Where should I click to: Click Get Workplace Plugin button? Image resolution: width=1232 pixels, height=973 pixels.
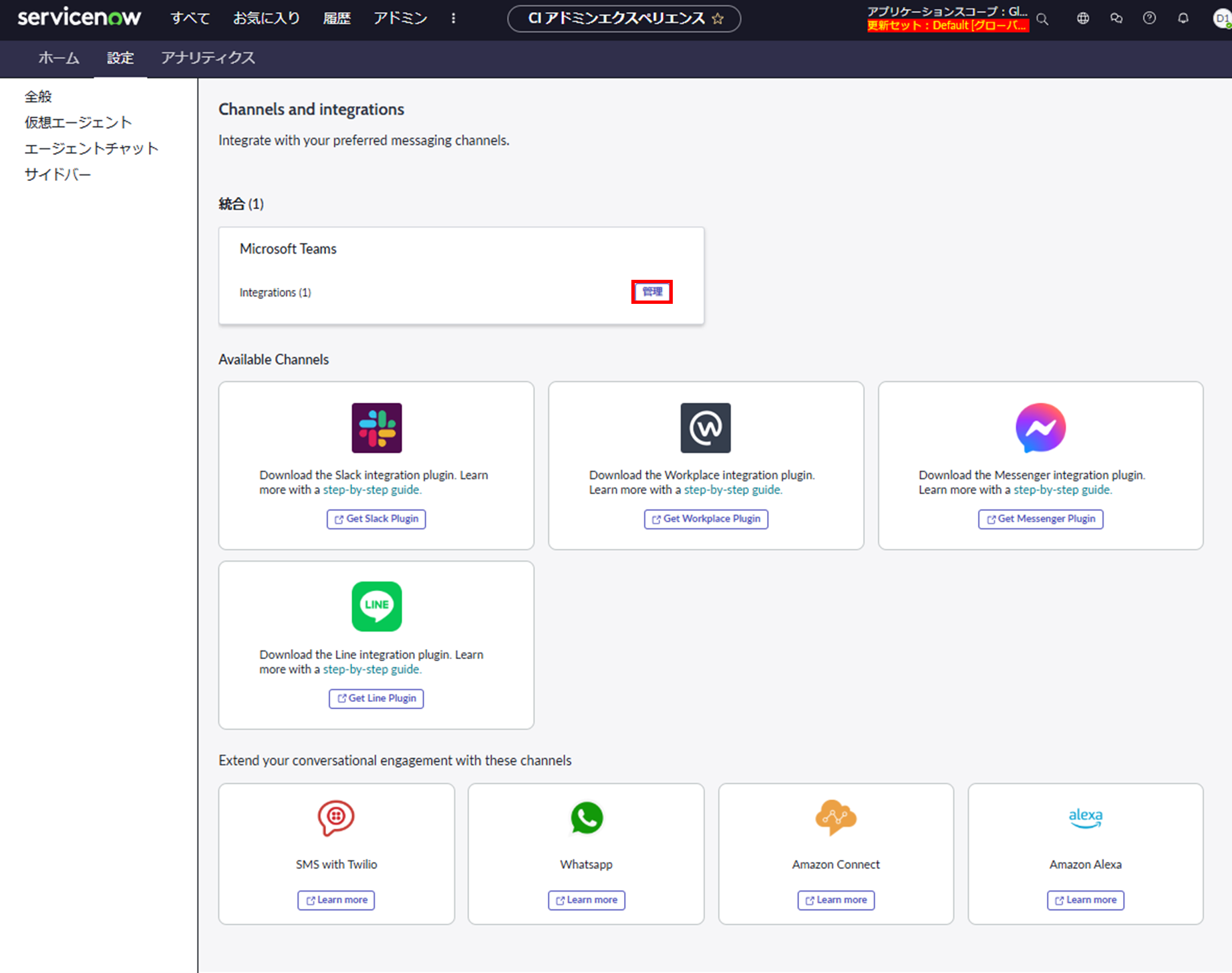click(706, 519)
